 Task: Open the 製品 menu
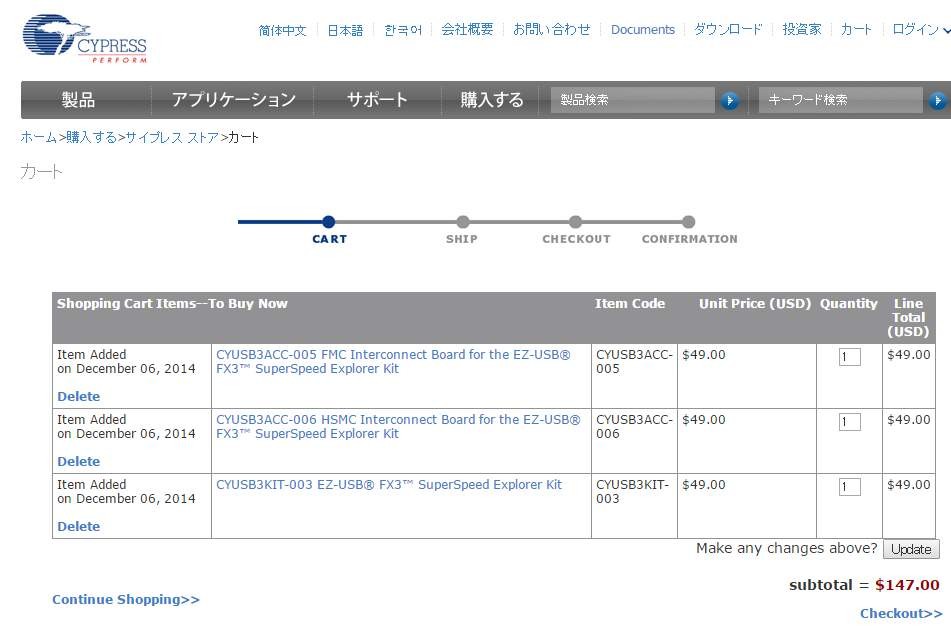click(x=78, y=99)
